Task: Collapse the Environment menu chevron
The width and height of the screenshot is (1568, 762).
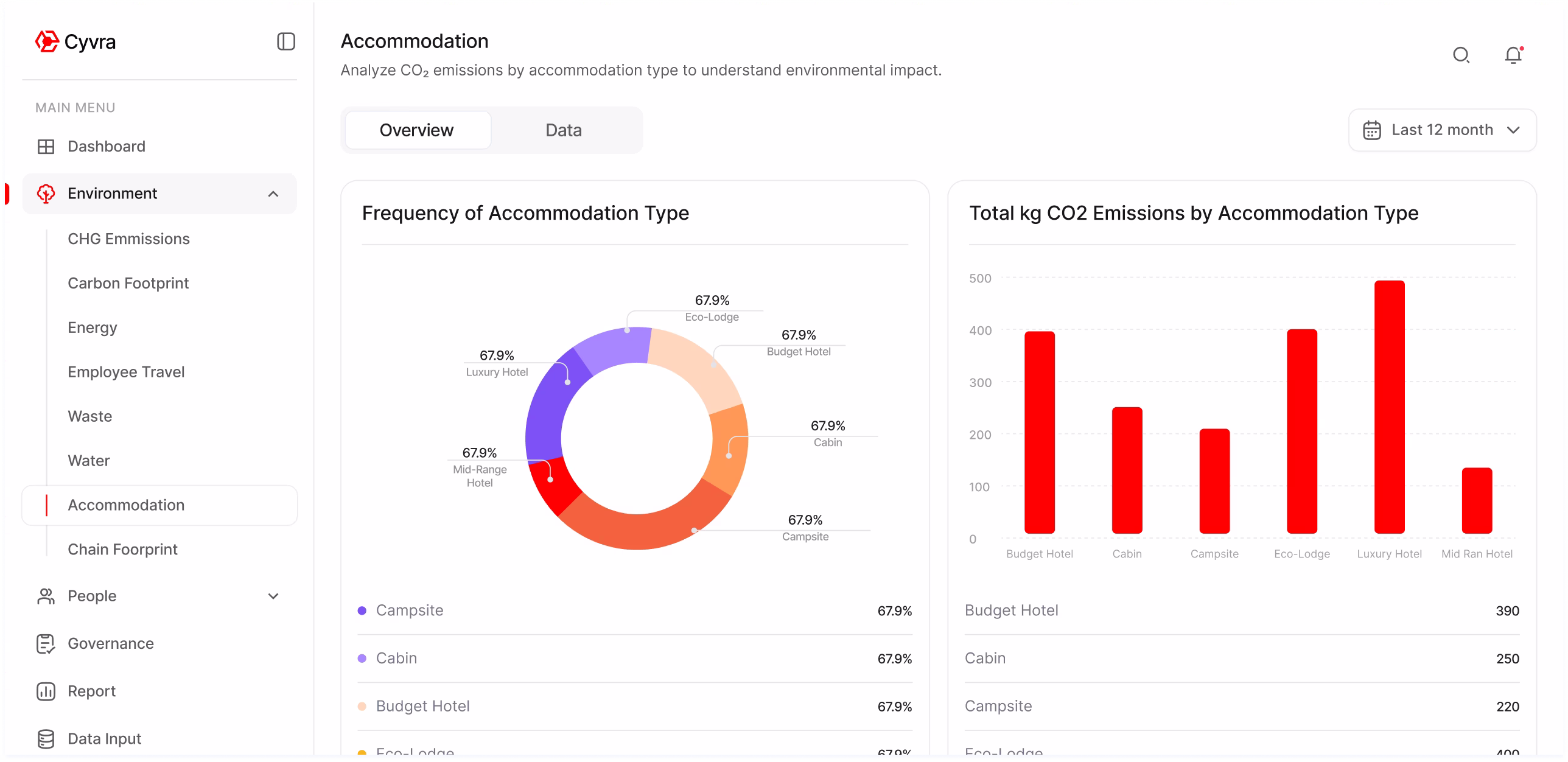Action: [273, 194]
